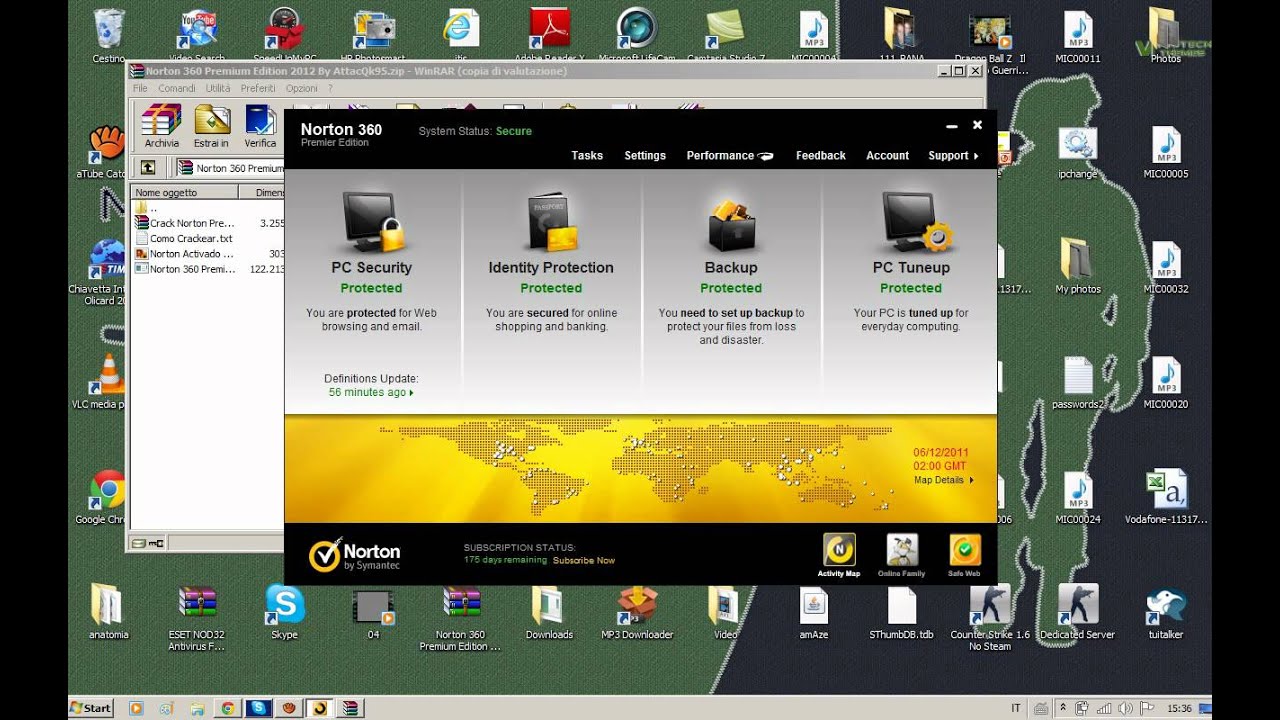Open PC Security monitor with lock icon
Image resolution: width=1280 pixels, height=720 pixels.
[x=372, y=221]
